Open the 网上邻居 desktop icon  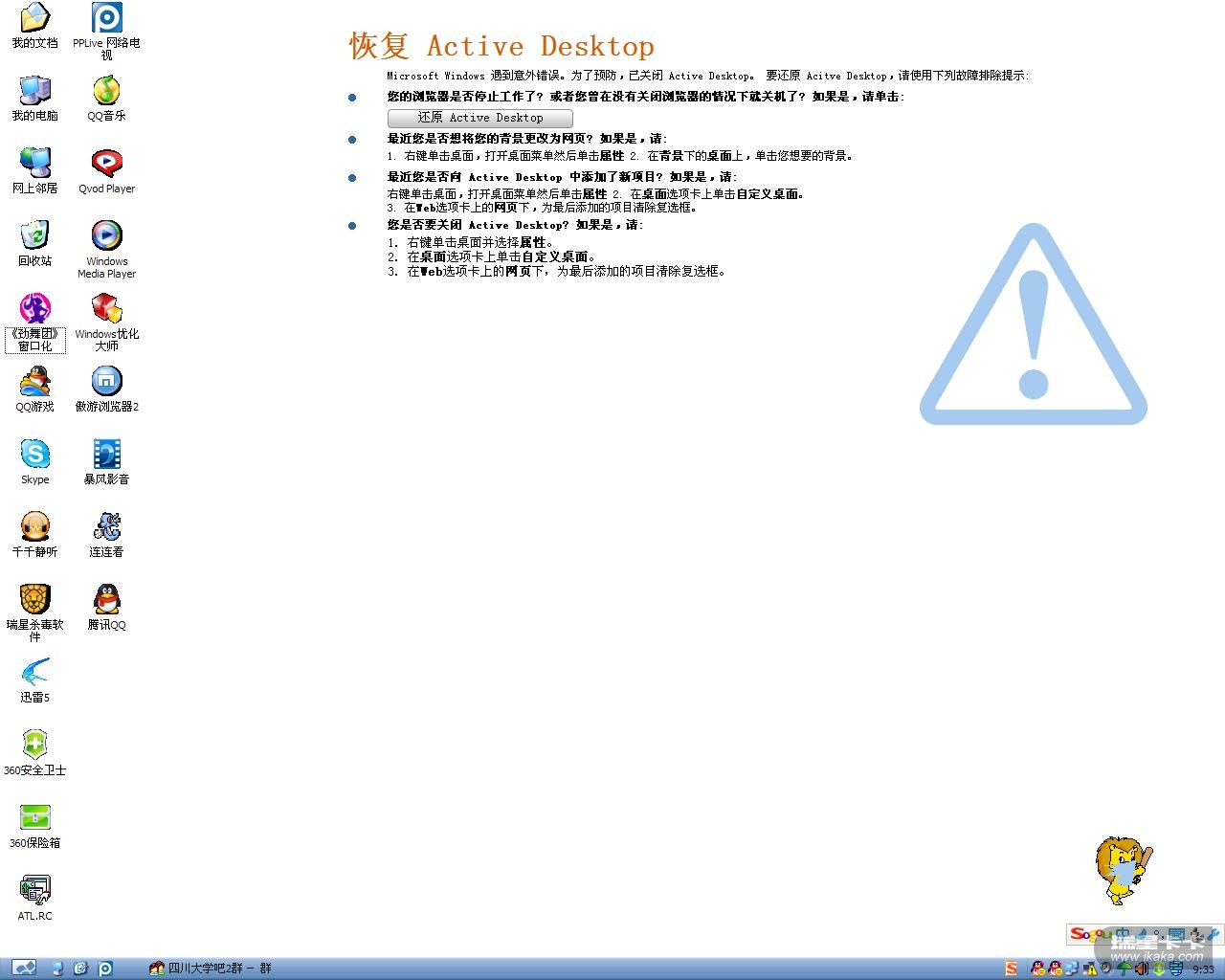(34, 171)
